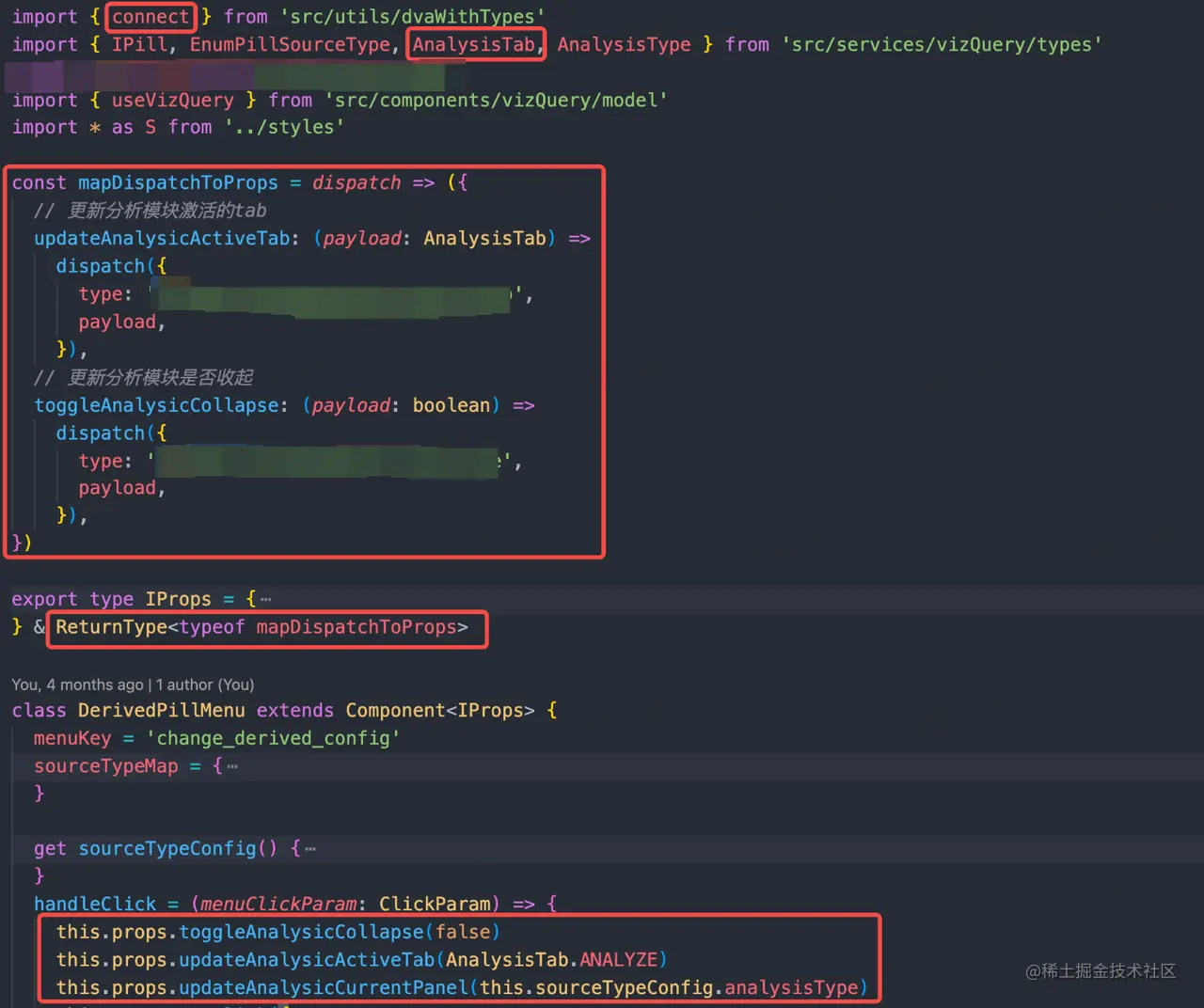
Task: Select the 'src/utils/dvaWithTypes' path string
Action: [x=412, y=17]
